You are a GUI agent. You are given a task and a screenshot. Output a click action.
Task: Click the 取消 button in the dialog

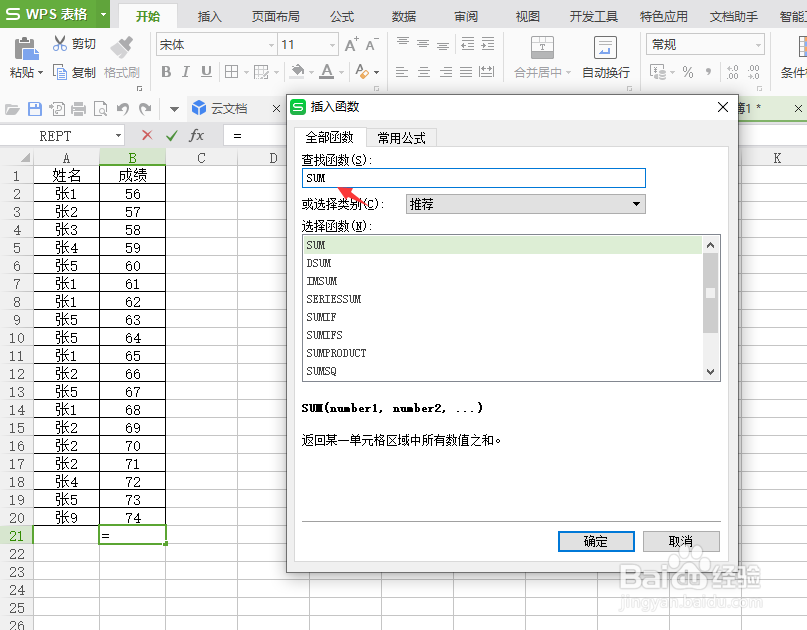point(681,541)
